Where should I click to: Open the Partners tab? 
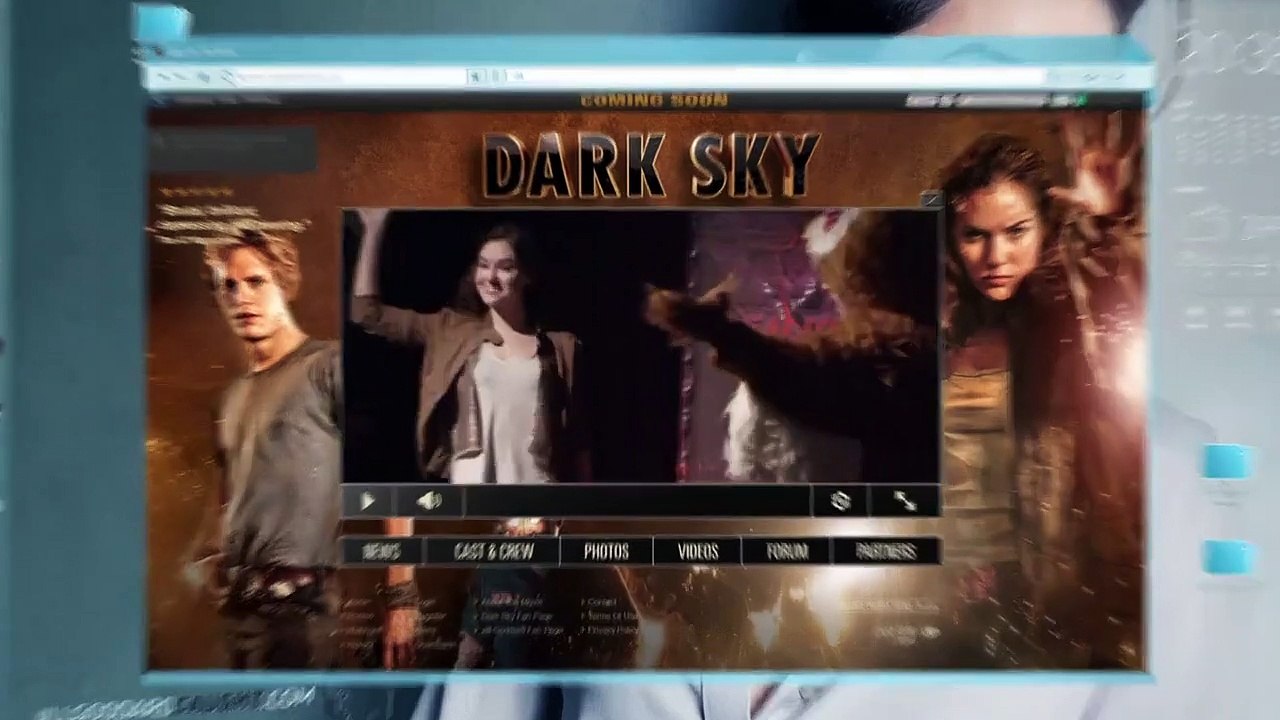886,551
